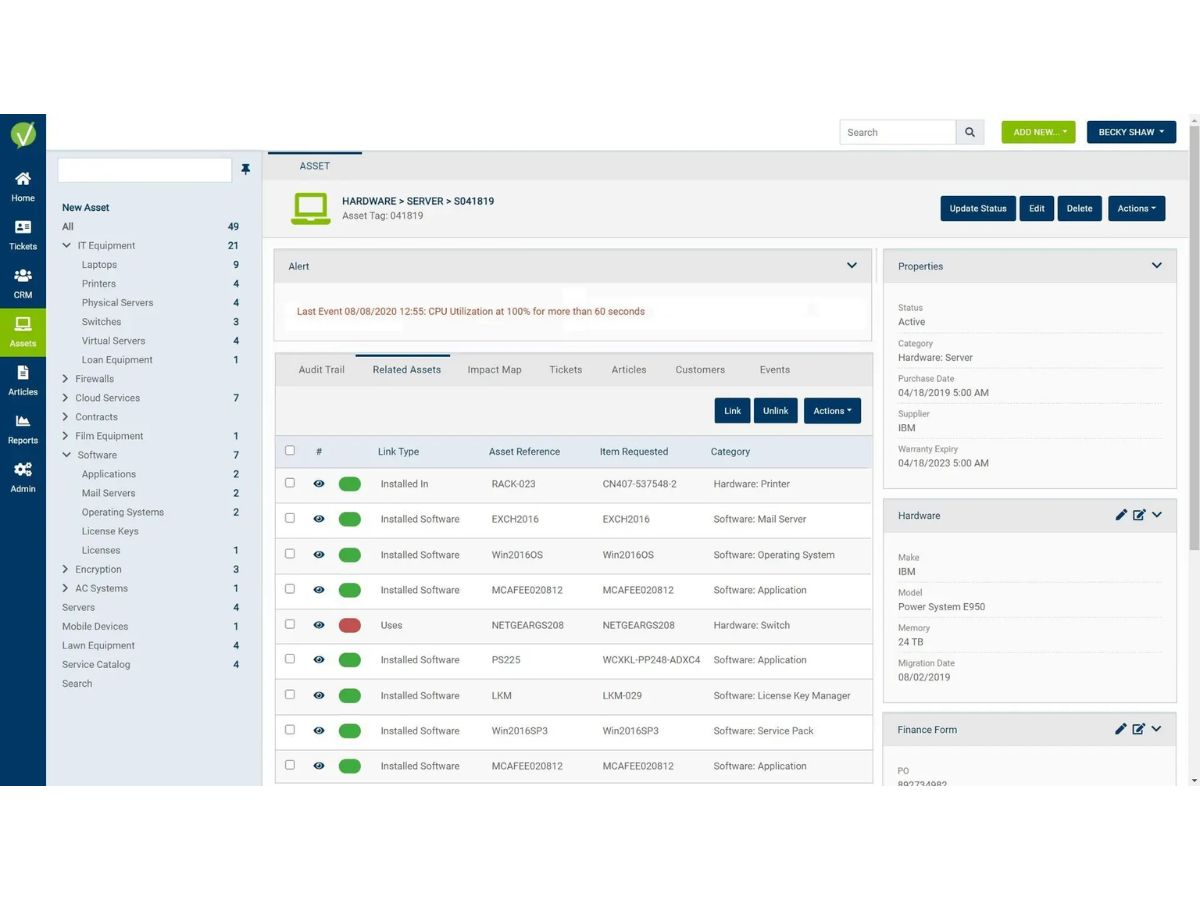Collapse the Properties panel chevron
The width and height of the screenshot is (1200, 900).
[1157, 266]
